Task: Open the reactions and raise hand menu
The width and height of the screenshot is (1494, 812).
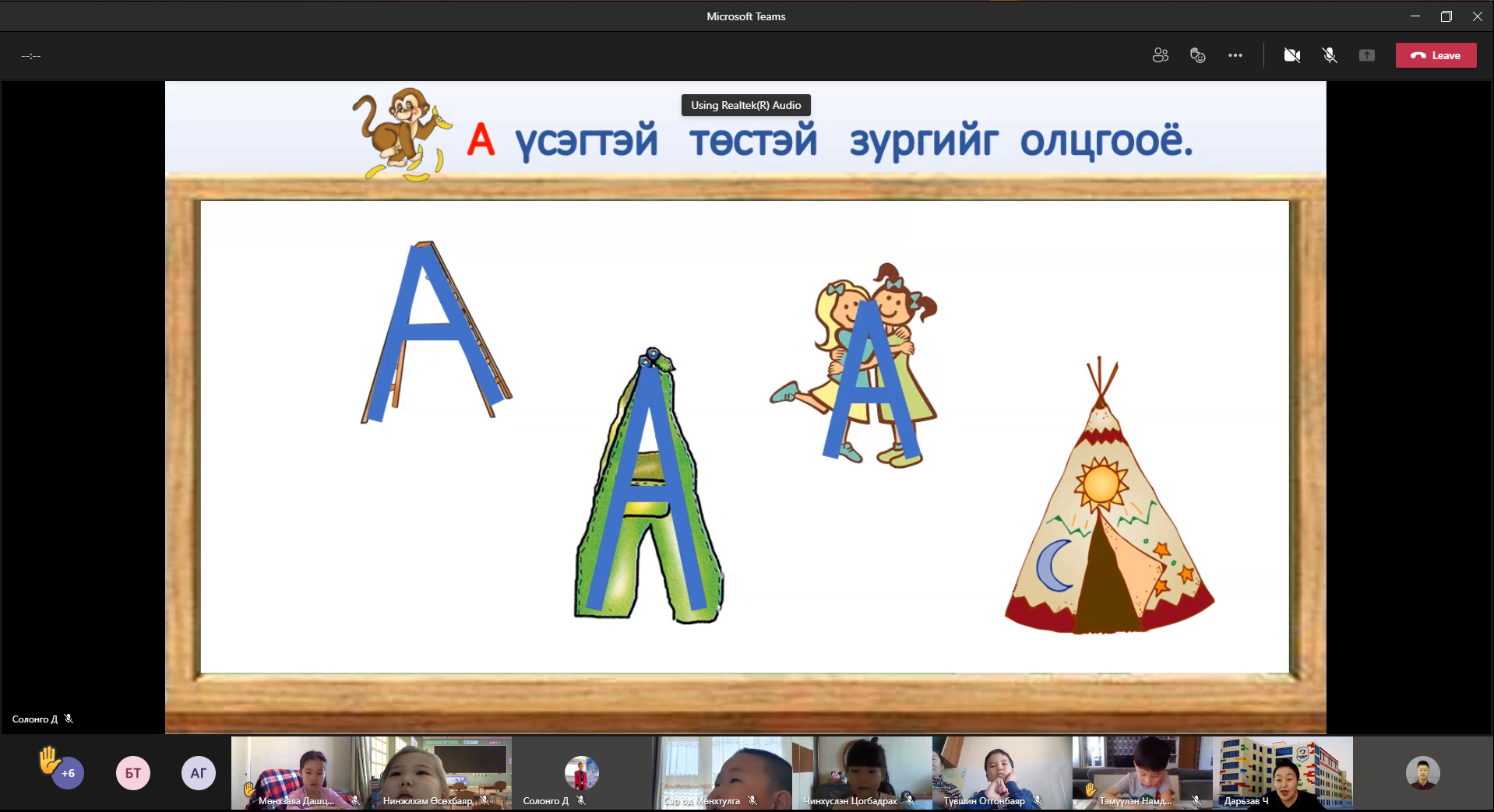Action: (x=1198, y=55)
